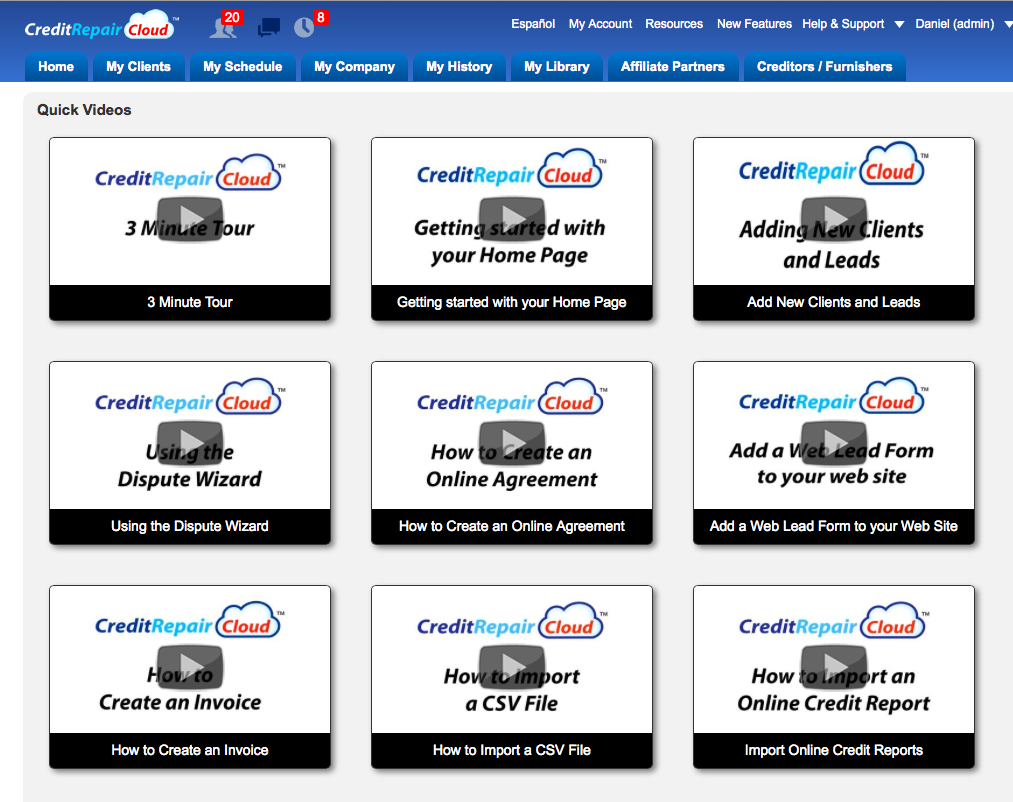
Task: Play the Import Online Credit Report video
Action: pyautogui.click(x=833, y=667)
